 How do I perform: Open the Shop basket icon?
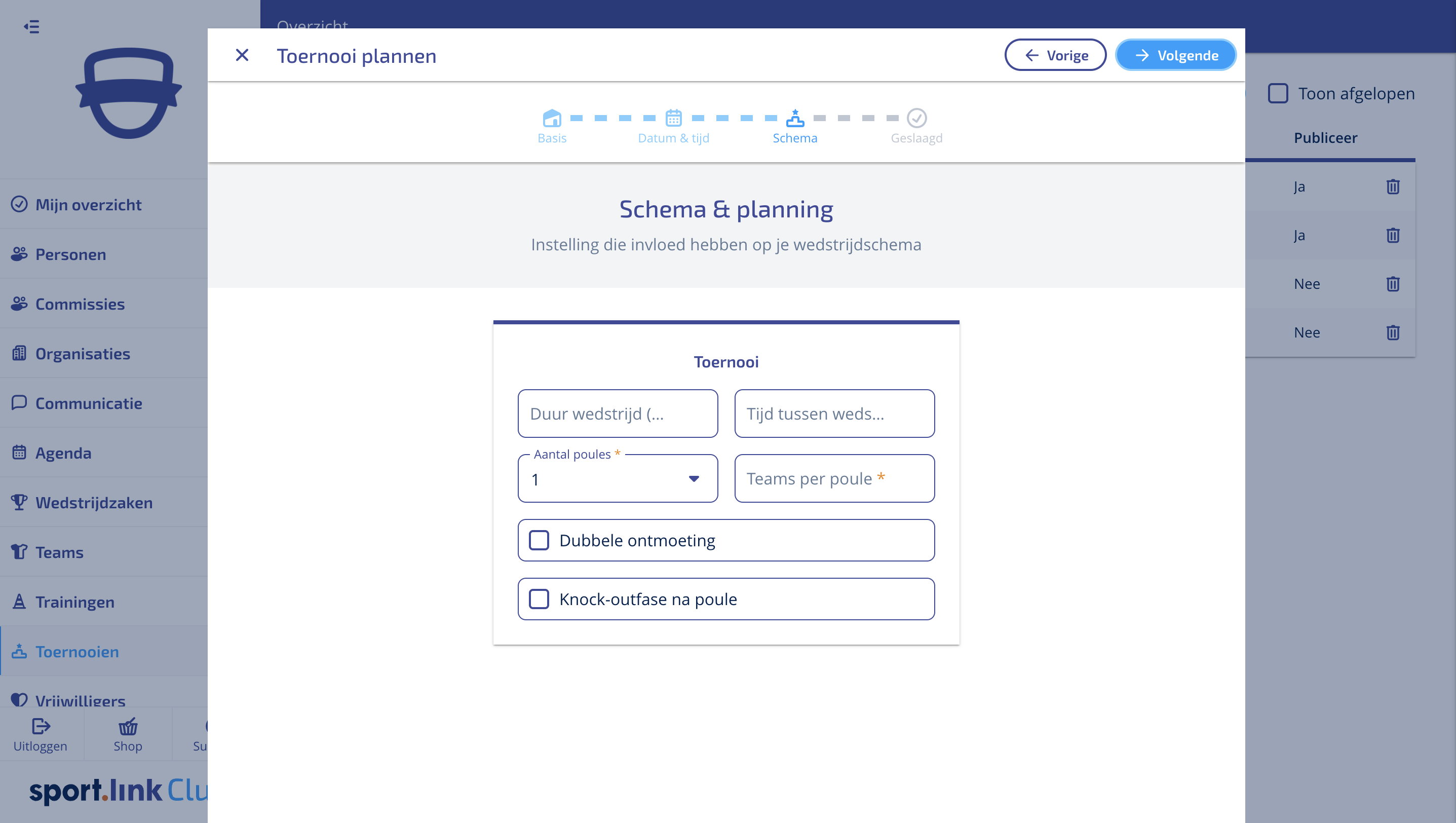(x=128, y=726)
